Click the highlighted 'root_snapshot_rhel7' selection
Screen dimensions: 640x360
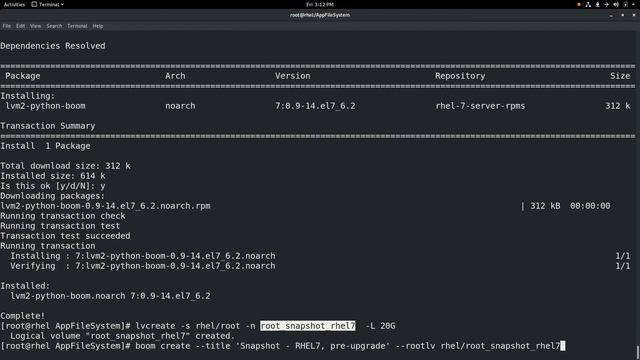pos(308,326)
